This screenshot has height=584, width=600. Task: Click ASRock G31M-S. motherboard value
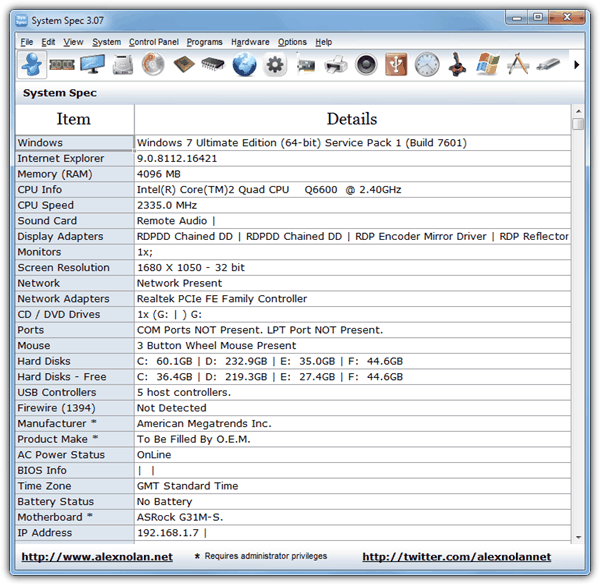tap(180, 517)
